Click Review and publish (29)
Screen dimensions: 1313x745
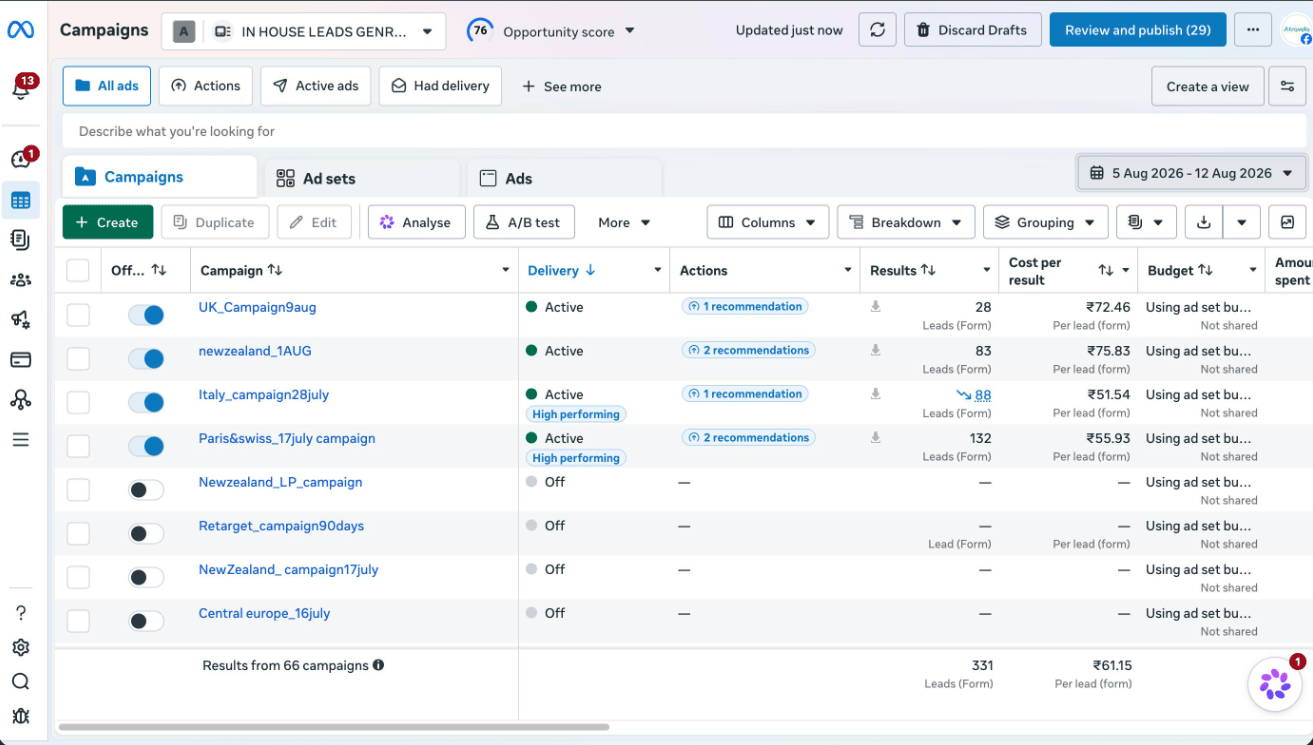click(x=1138, y=30)
